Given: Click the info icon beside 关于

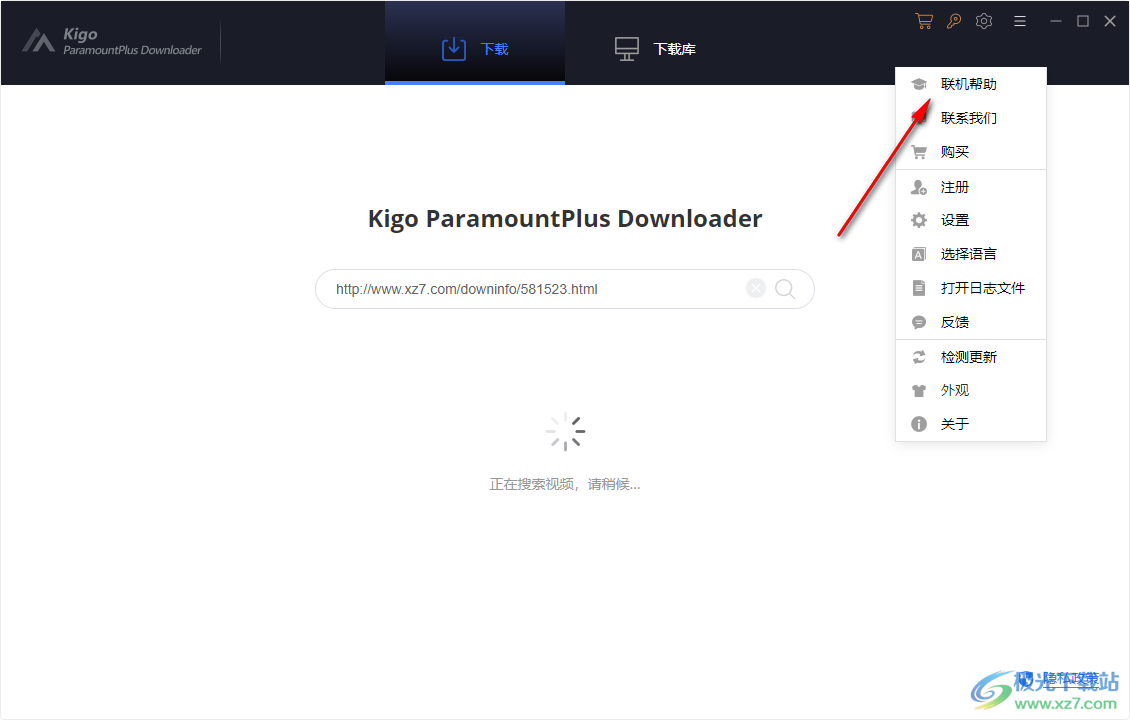Looking at the screenshot, I should (919, 425).
